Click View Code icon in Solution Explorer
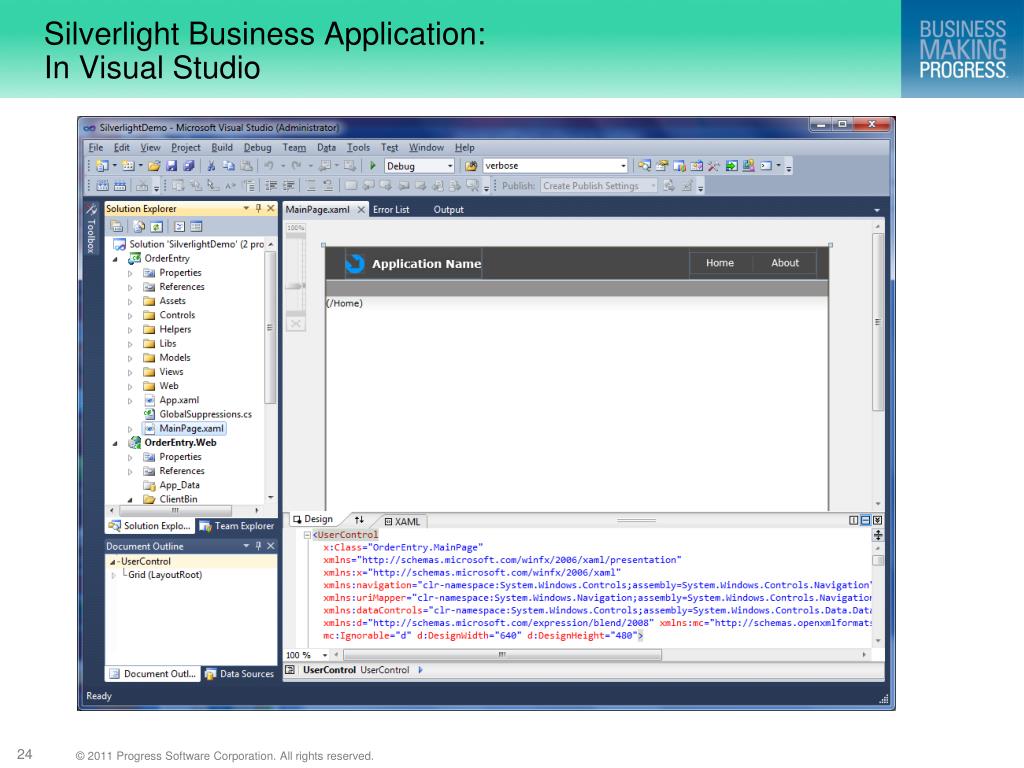Viewport: 1024px width, 768px height. [179, 227]
